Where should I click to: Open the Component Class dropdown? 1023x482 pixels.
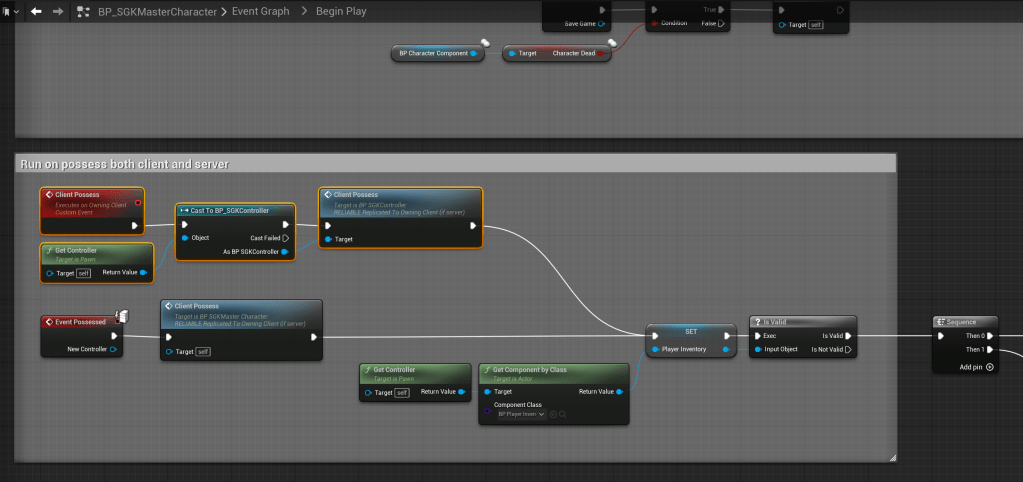[x=522, y=414]
